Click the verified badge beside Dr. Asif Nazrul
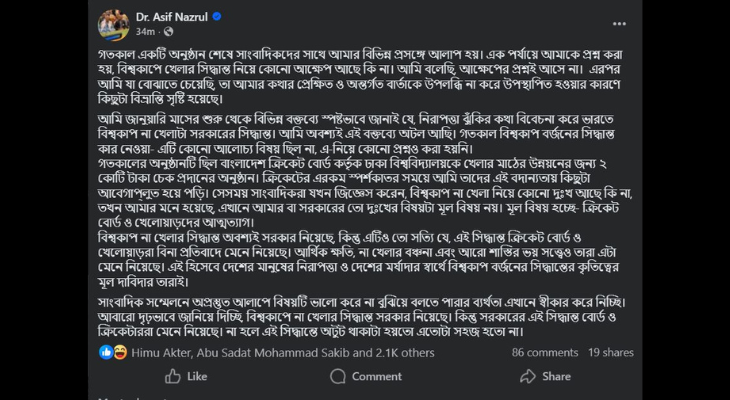The height and width of the screenshot is (400, 730). (x=216, y=17)
